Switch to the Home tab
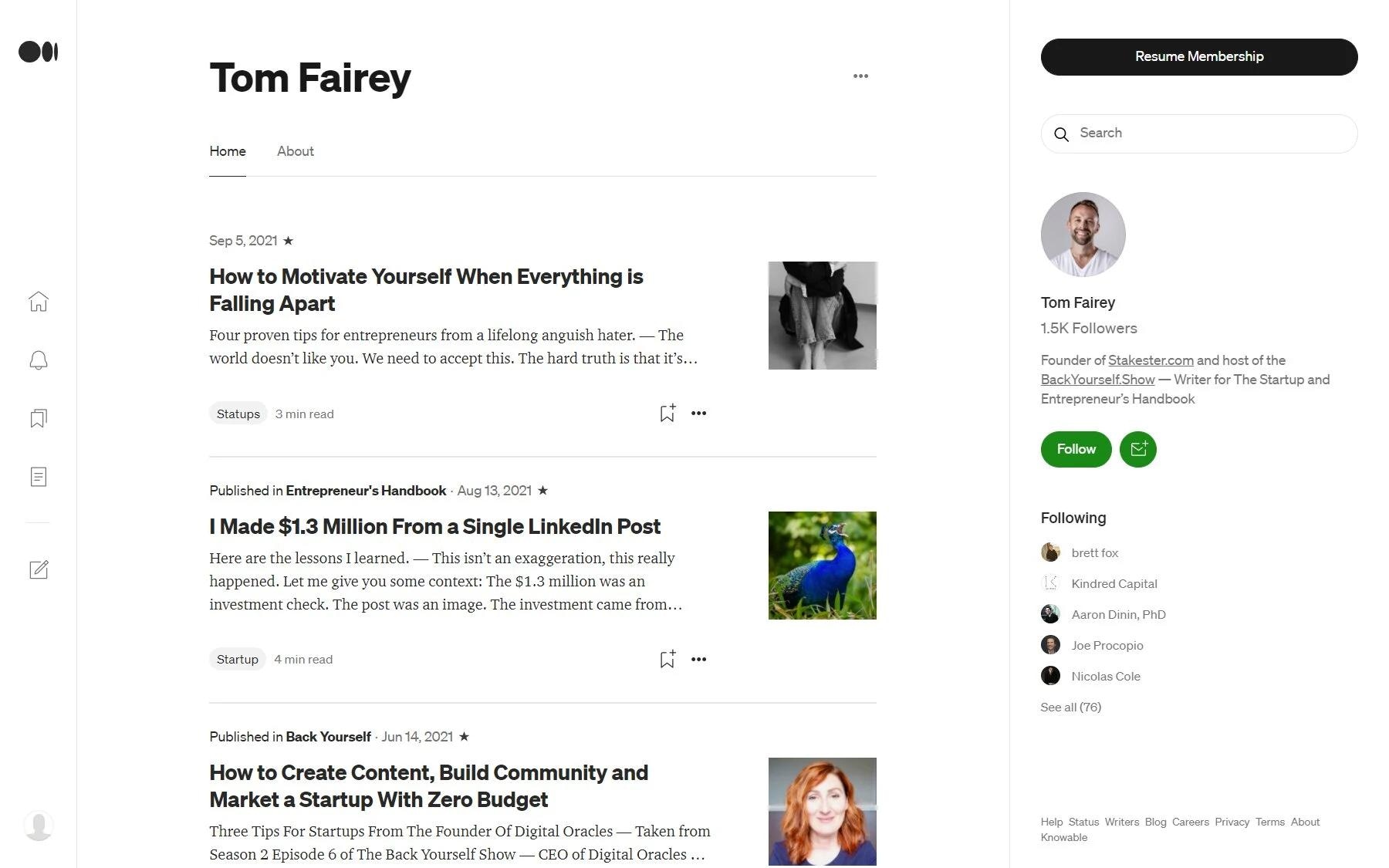Screen dimensions: 1389x868 coord(228,151)
